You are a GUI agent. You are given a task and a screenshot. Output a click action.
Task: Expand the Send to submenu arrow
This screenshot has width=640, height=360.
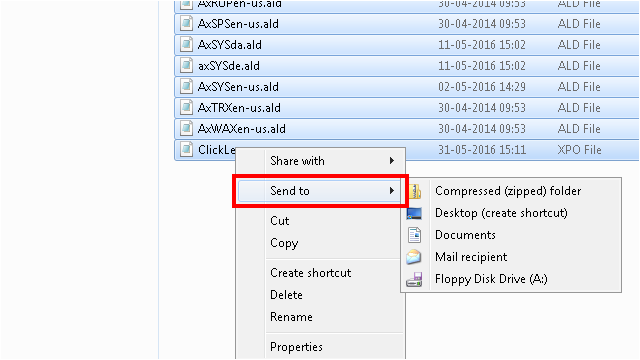click(392, 191)
